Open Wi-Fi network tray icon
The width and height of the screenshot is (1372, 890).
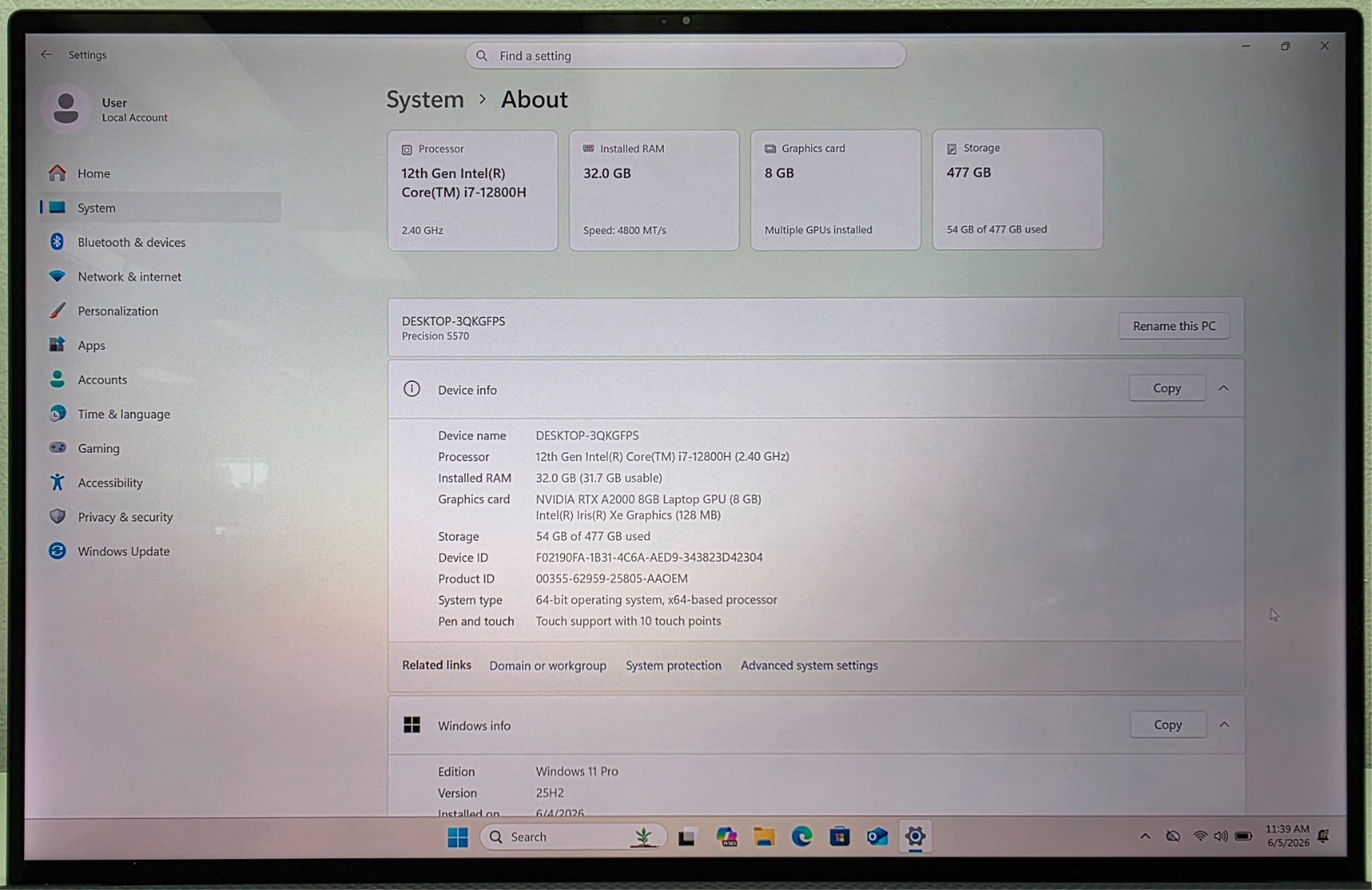(x=1200, y=836)
